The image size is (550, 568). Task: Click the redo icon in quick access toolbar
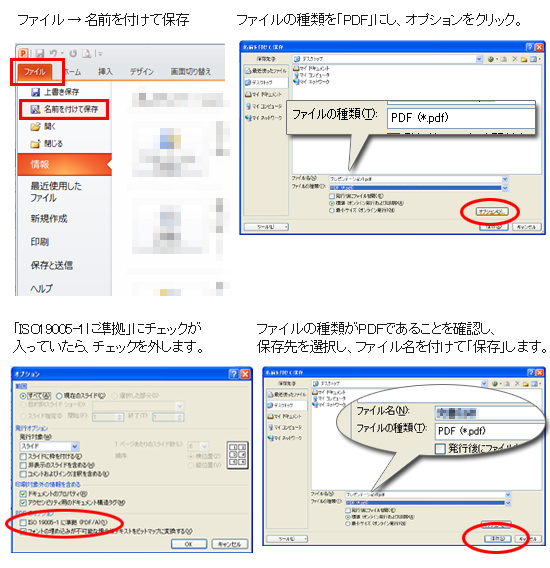click(73, 53)
